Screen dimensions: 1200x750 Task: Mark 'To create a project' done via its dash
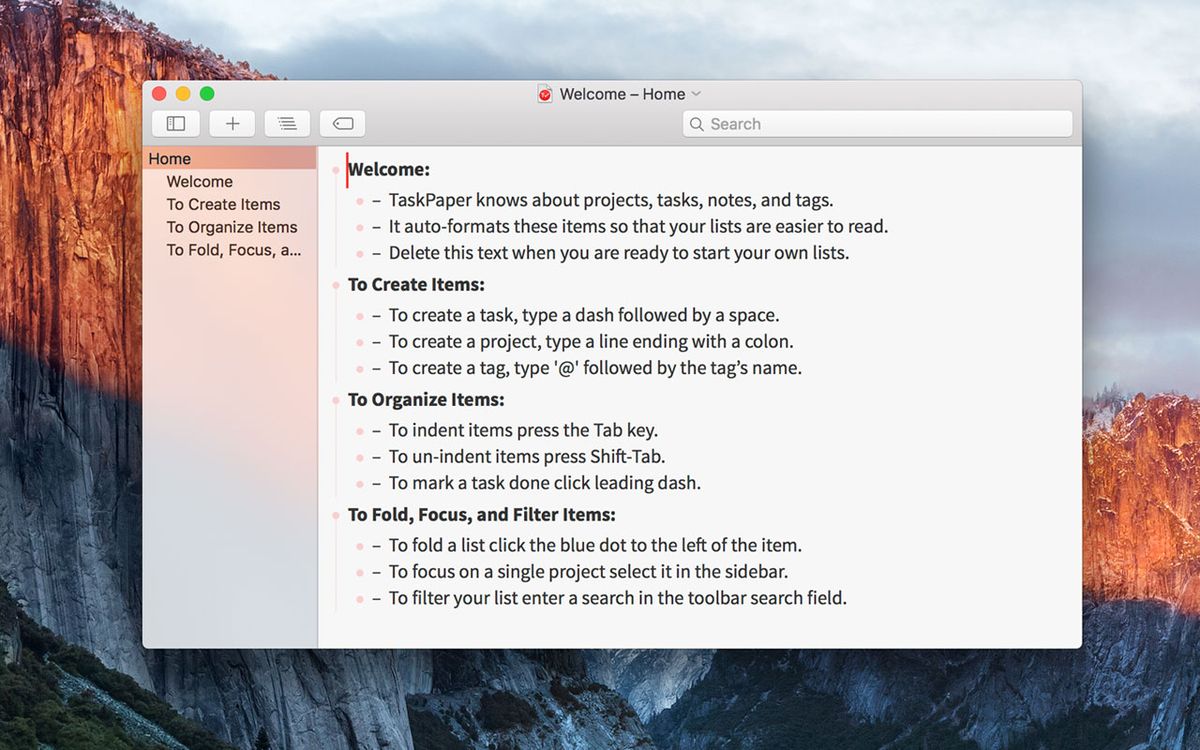378,342
